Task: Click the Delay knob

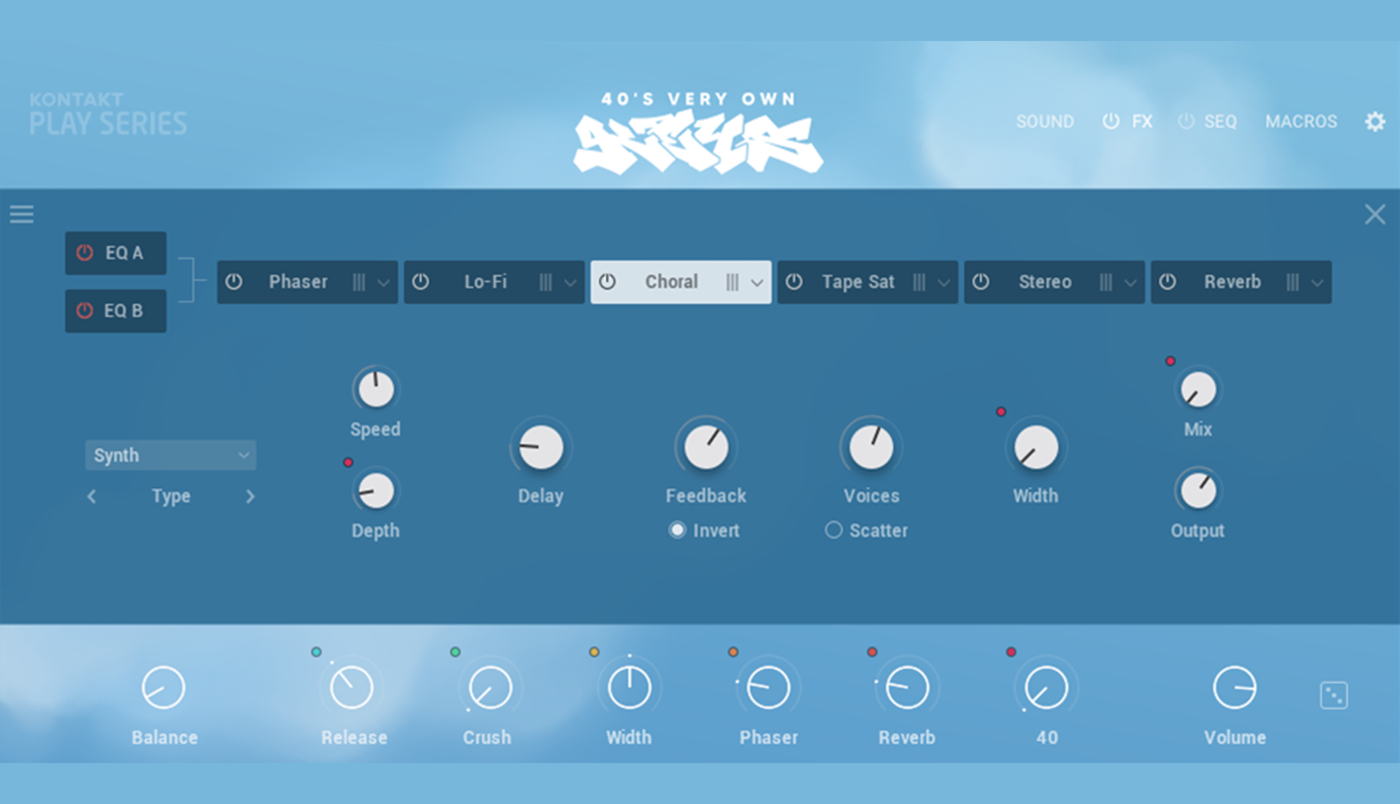Action: click(x=541, y=448)
